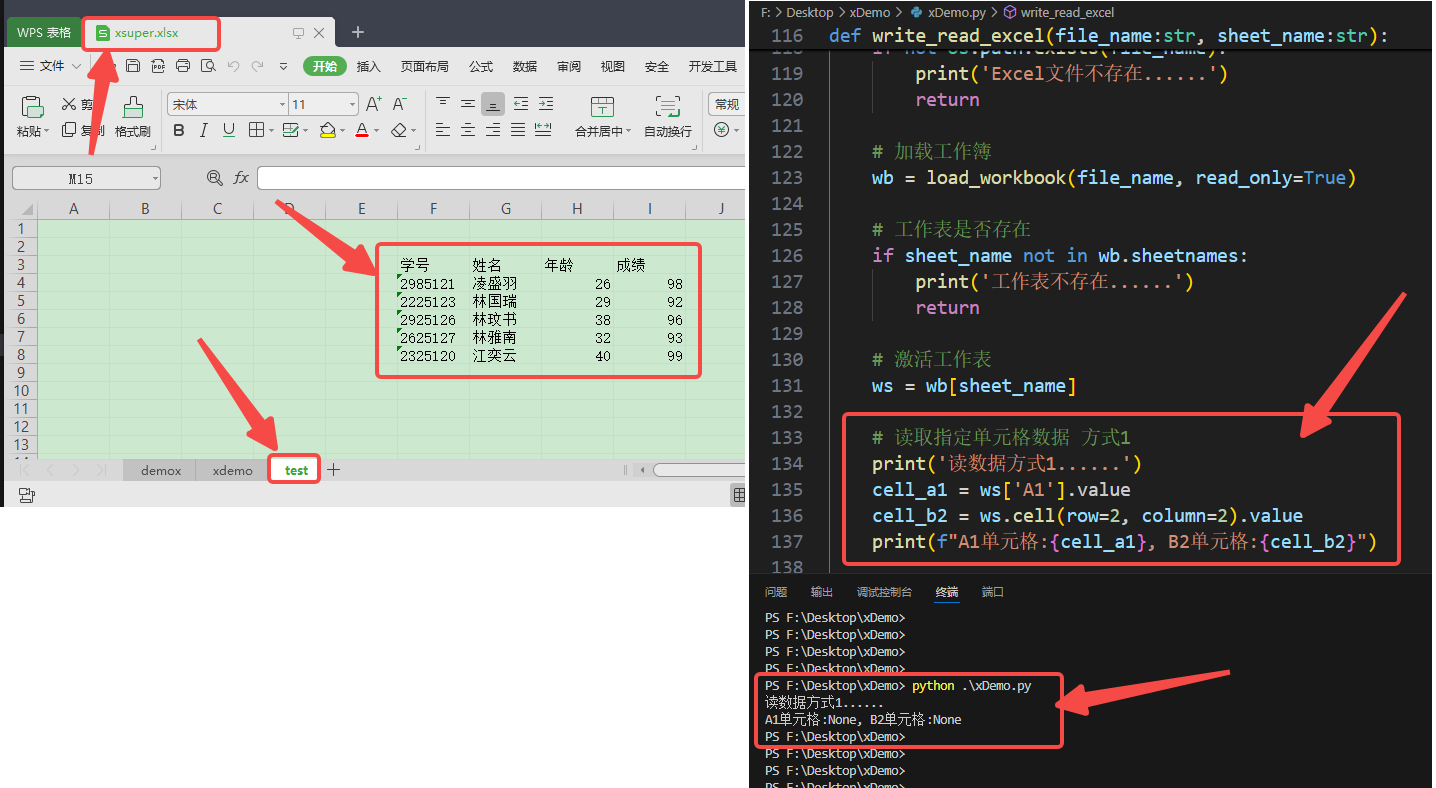Open the 合并居中 dropdown arrow

(x=629, y=131)
